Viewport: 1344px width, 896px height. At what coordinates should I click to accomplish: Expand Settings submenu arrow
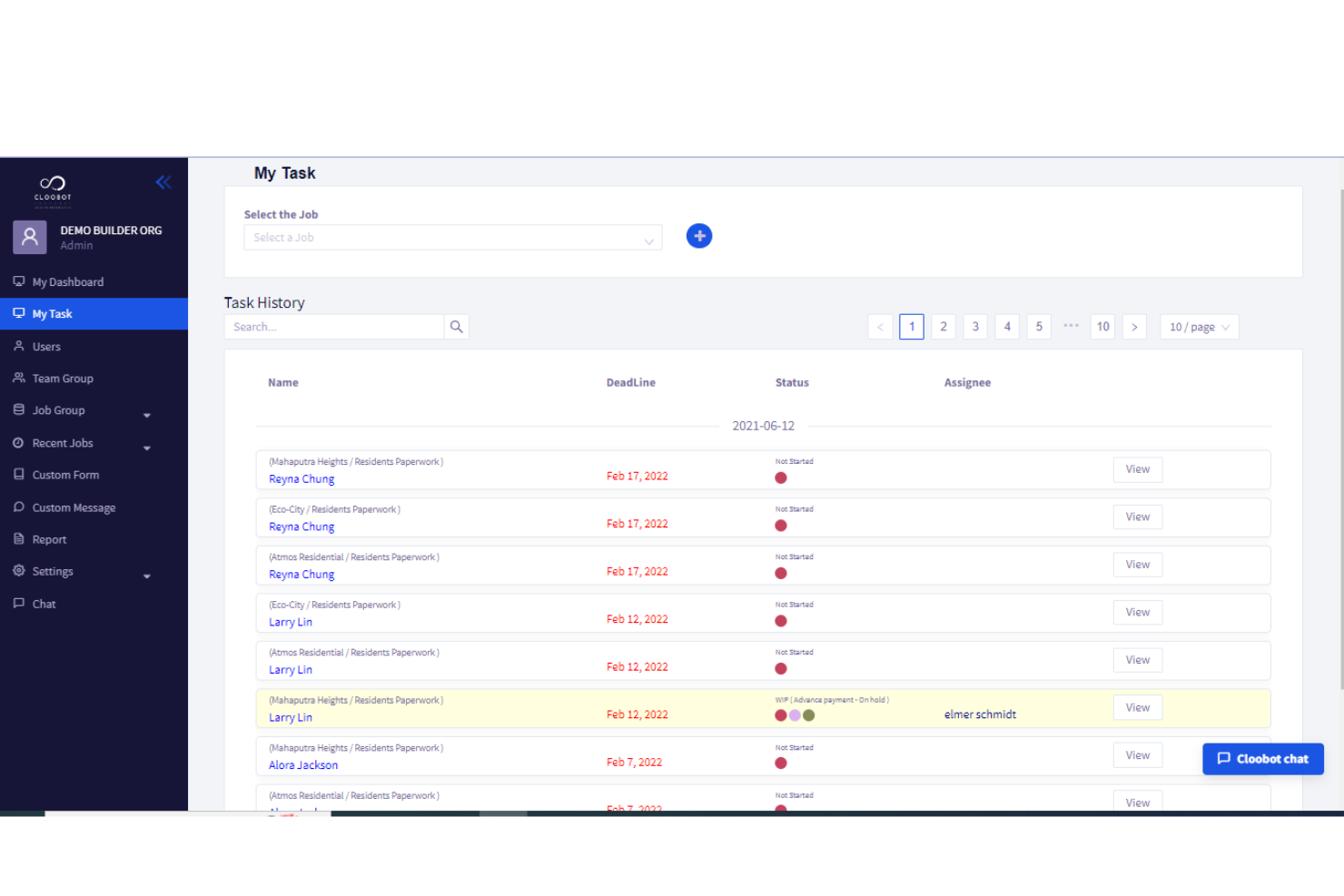147,576
